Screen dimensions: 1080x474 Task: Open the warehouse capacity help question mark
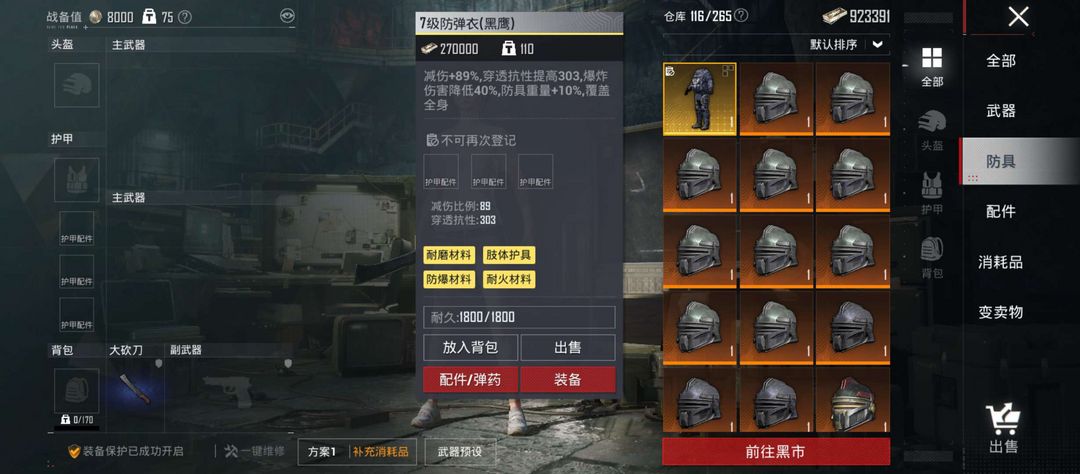pos(741,15)
